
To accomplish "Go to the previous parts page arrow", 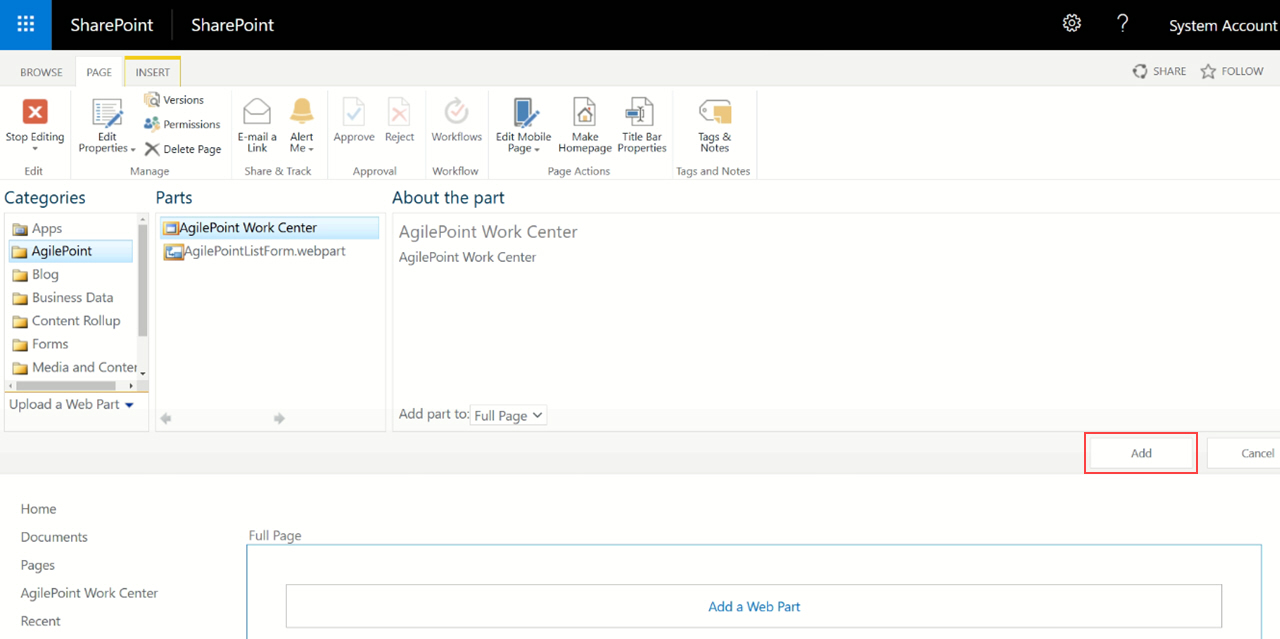I will point(166,418).
